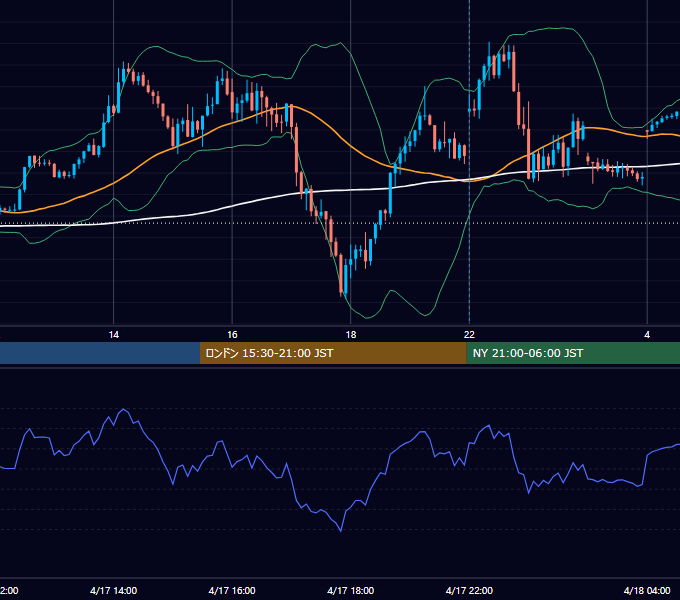Click hour label 4 on upper axis

point(647,335)
